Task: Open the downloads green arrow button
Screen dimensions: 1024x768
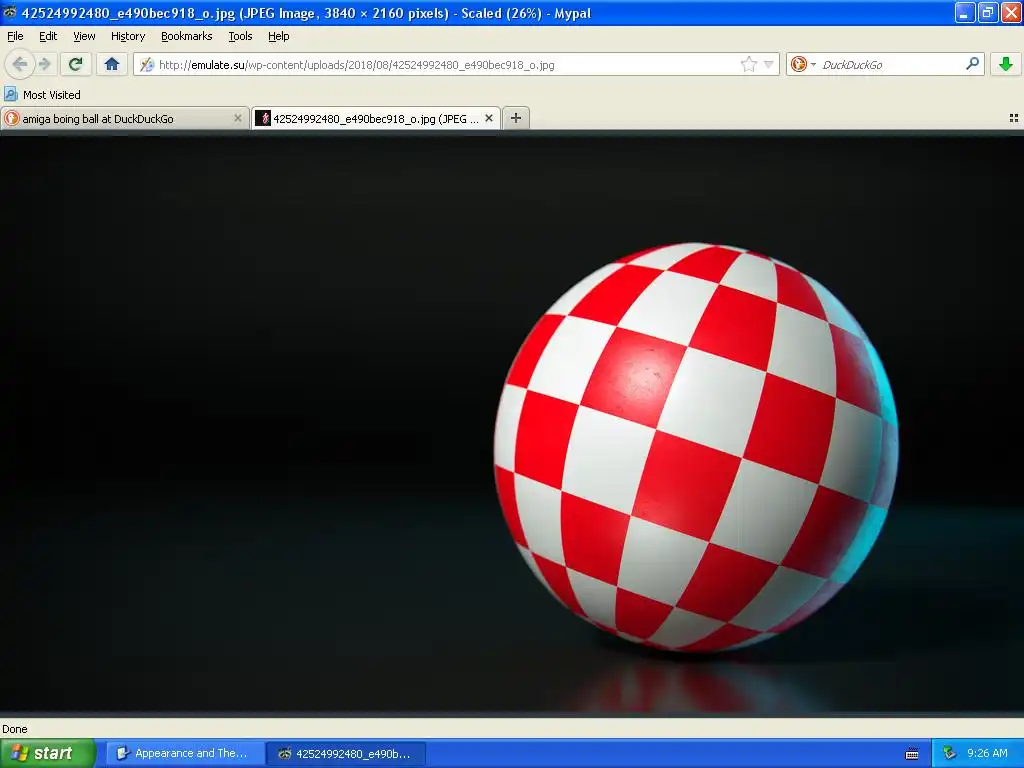Action: click(1006, 64)
